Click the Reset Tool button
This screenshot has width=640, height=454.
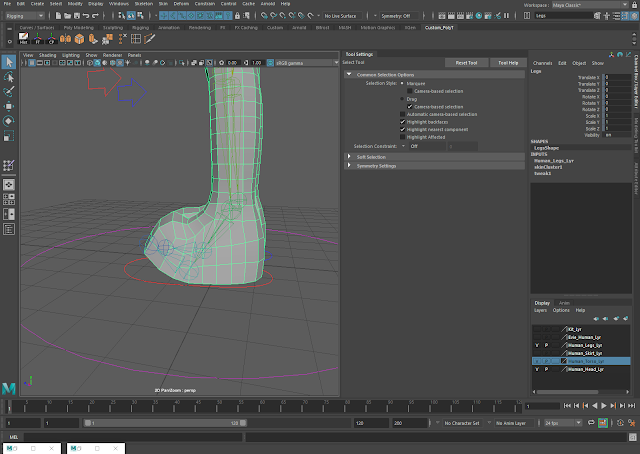pos(466,62)
